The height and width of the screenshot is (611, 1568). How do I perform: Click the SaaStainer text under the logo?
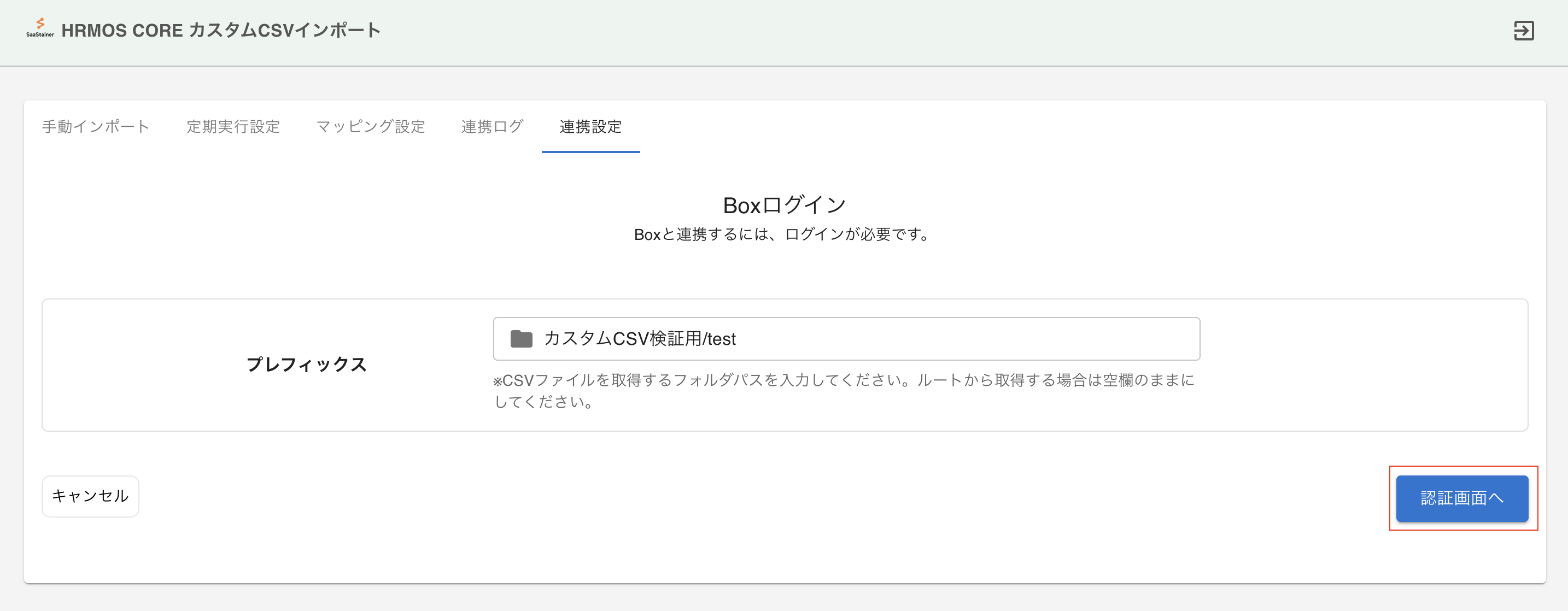pyautogui.click(x=40, y=36)
